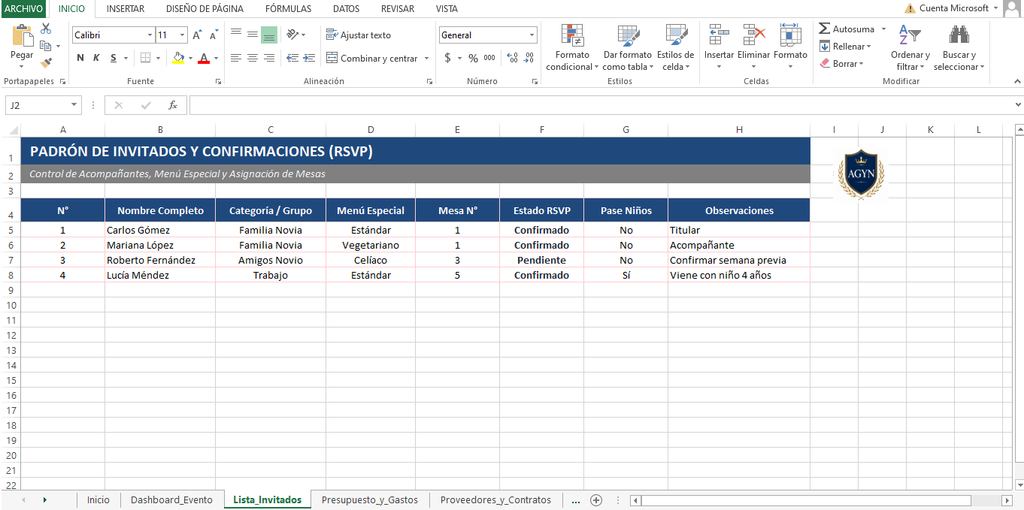Click the Cut scissors icon
The image size is (1024, 510).
46,29
